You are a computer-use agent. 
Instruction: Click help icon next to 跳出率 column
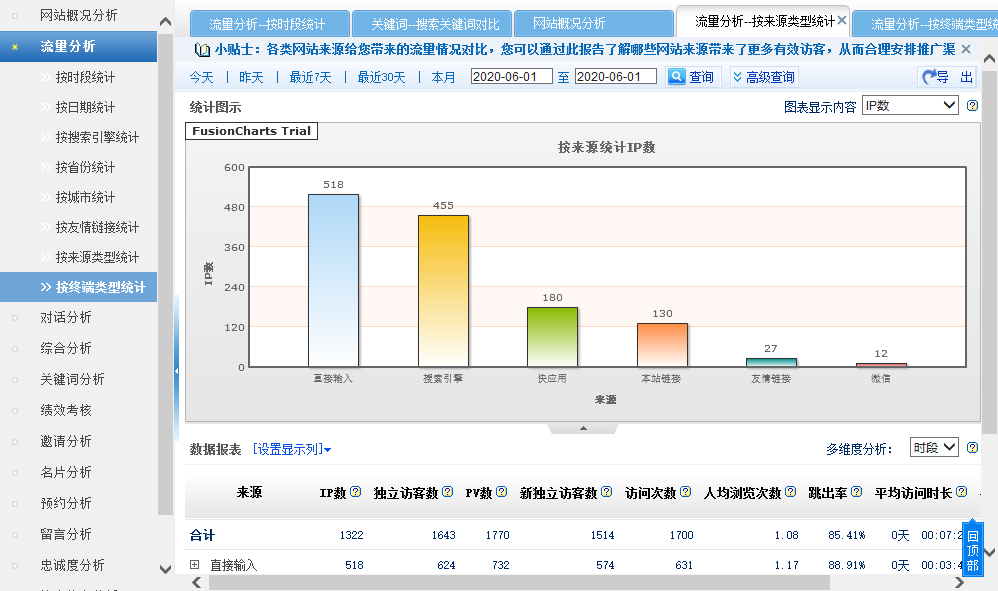tap(859, 492)
